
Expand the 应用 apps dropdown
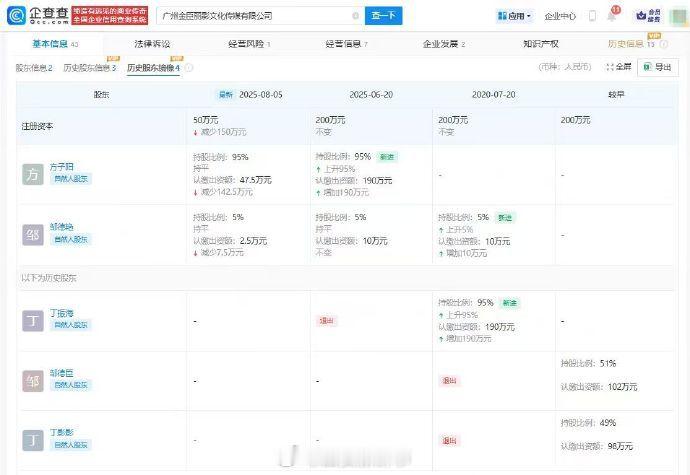coord(514,16)
